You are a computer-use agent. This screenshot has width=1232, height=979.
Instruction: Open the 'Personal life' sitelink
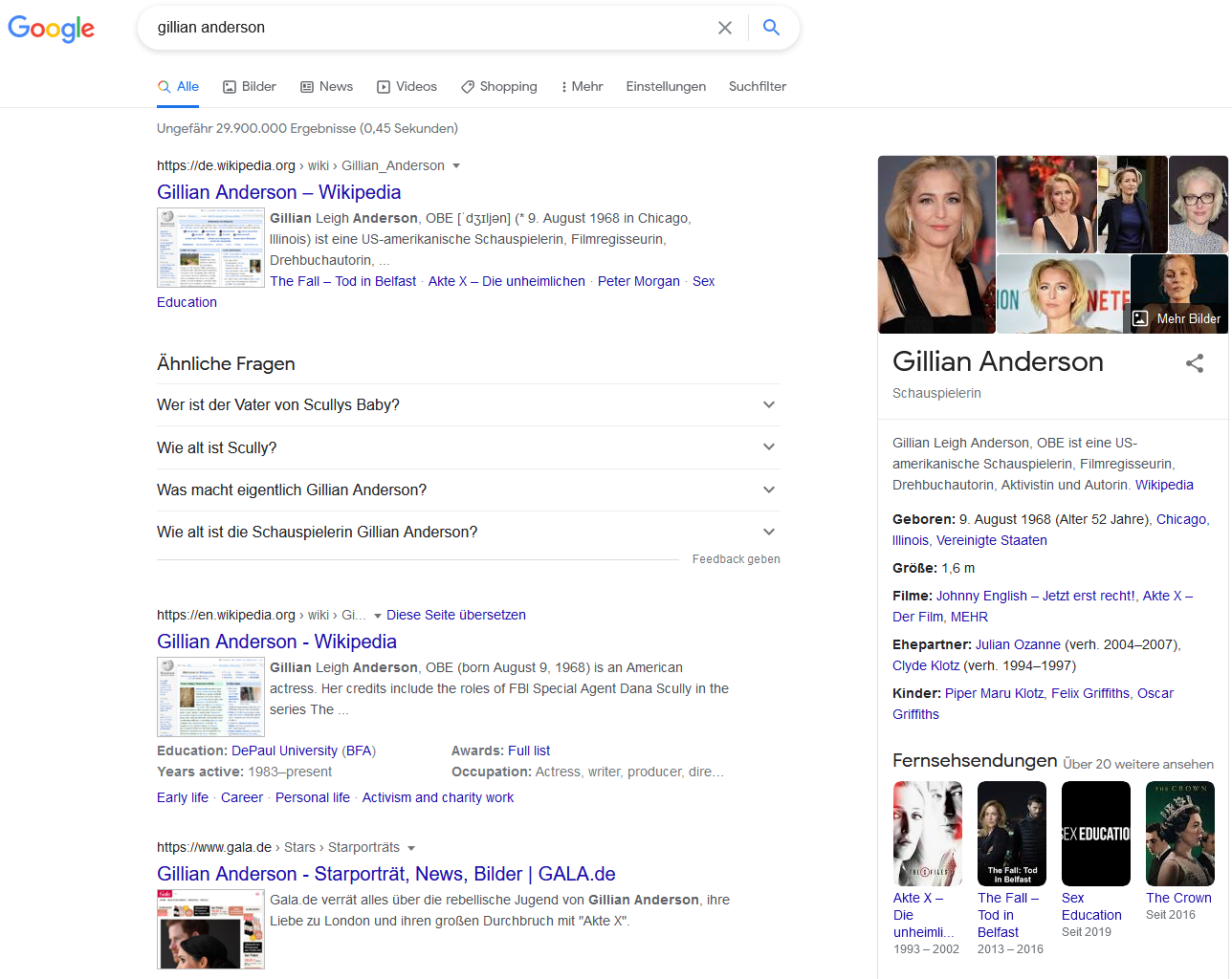click(313, 797)
